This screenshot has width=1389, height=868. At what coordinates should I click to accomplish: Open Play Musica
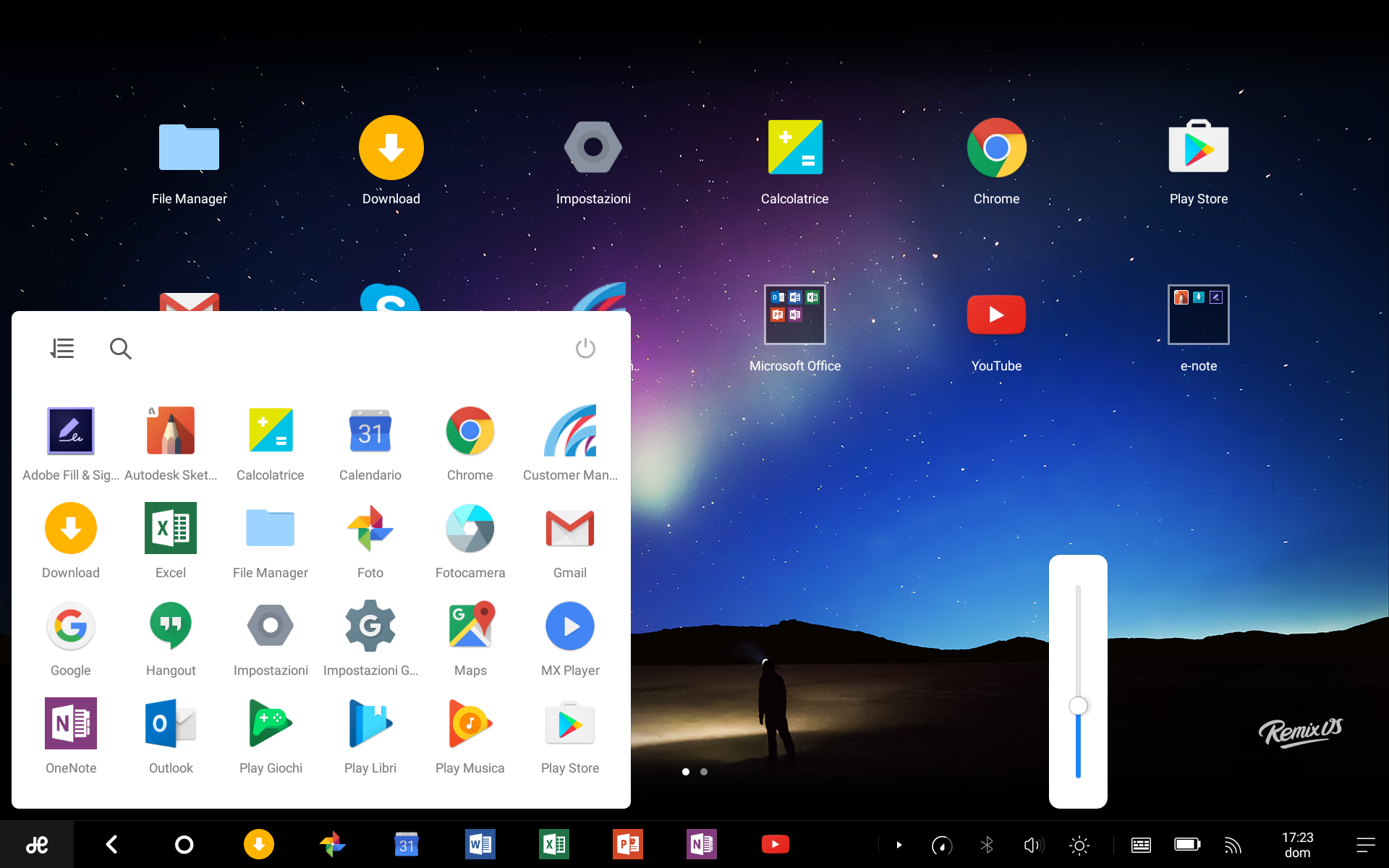[470, 723]
